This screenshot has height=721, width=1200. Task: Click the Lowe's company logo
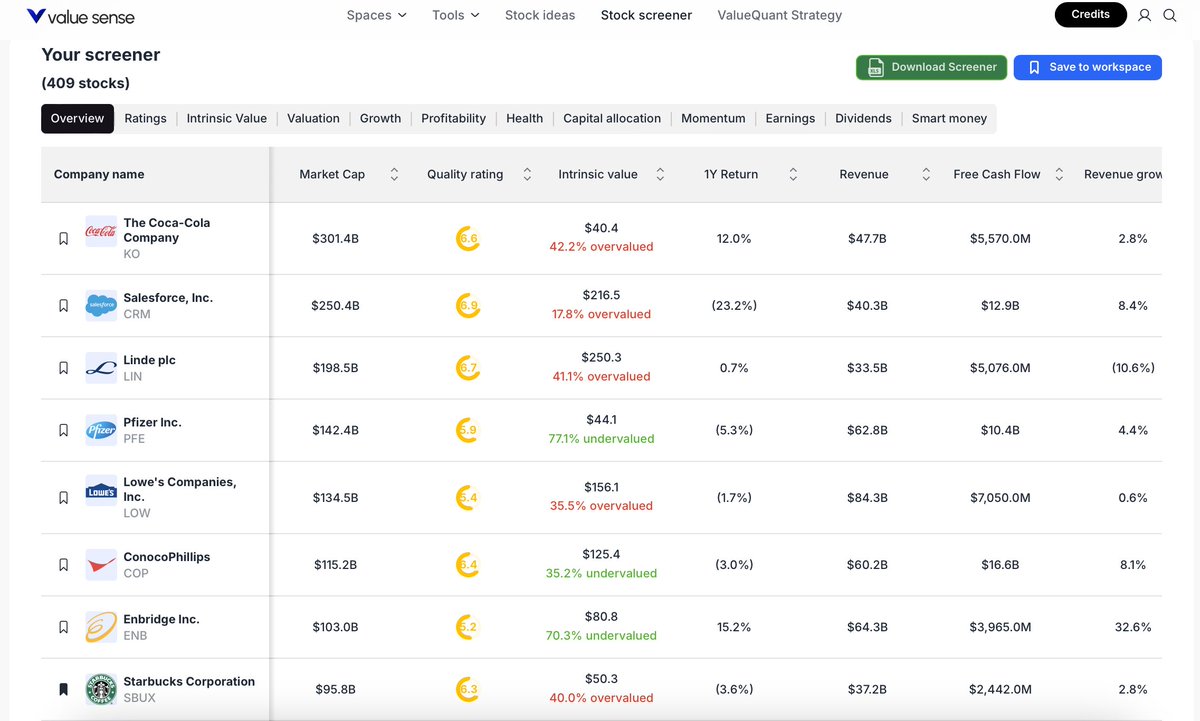pyautogui.click(x=101, y=492)
